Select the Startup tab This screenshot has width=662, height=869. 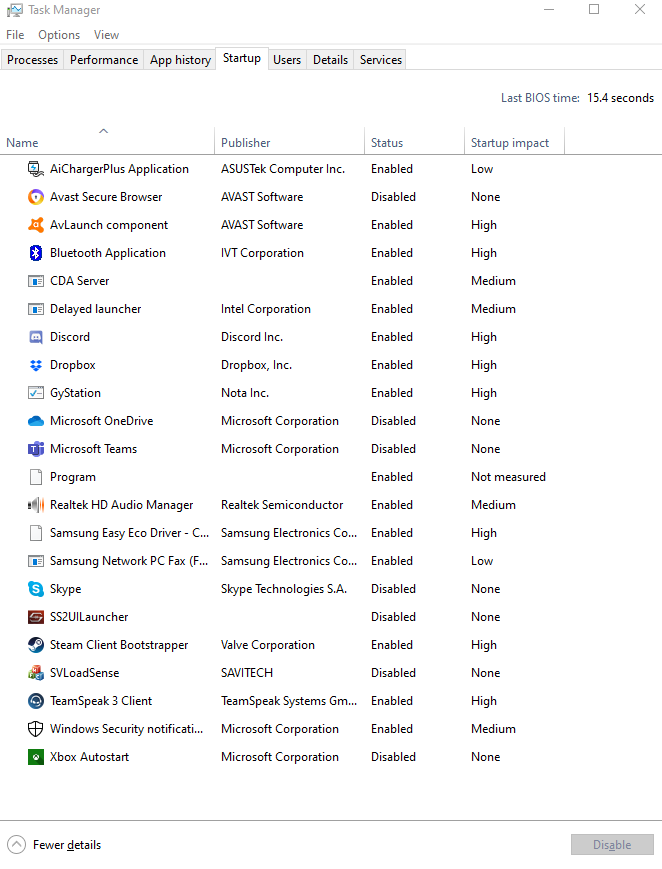click(242, 58)
